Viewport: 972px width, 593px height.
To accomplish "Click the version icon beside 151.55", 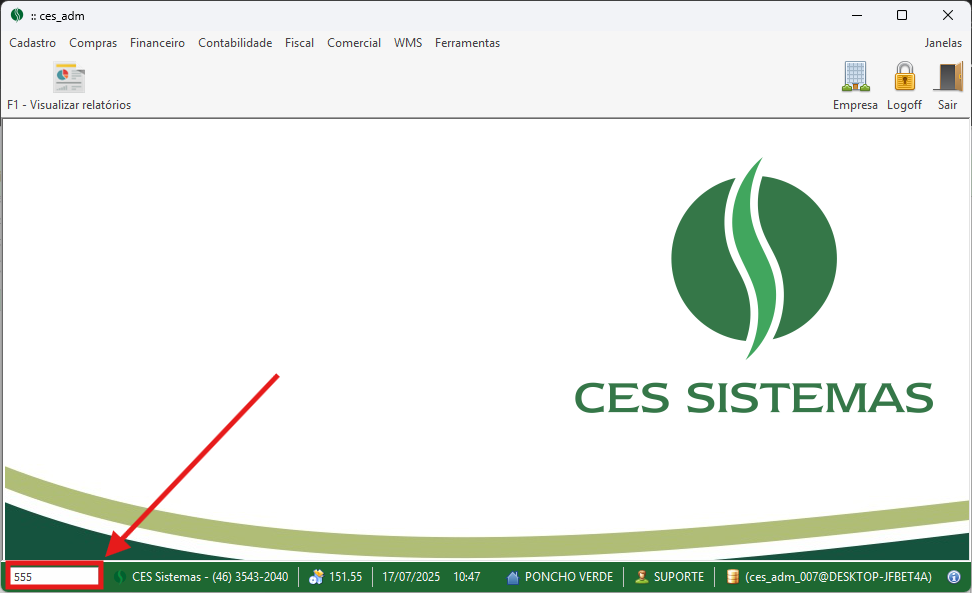I will 316,577.
